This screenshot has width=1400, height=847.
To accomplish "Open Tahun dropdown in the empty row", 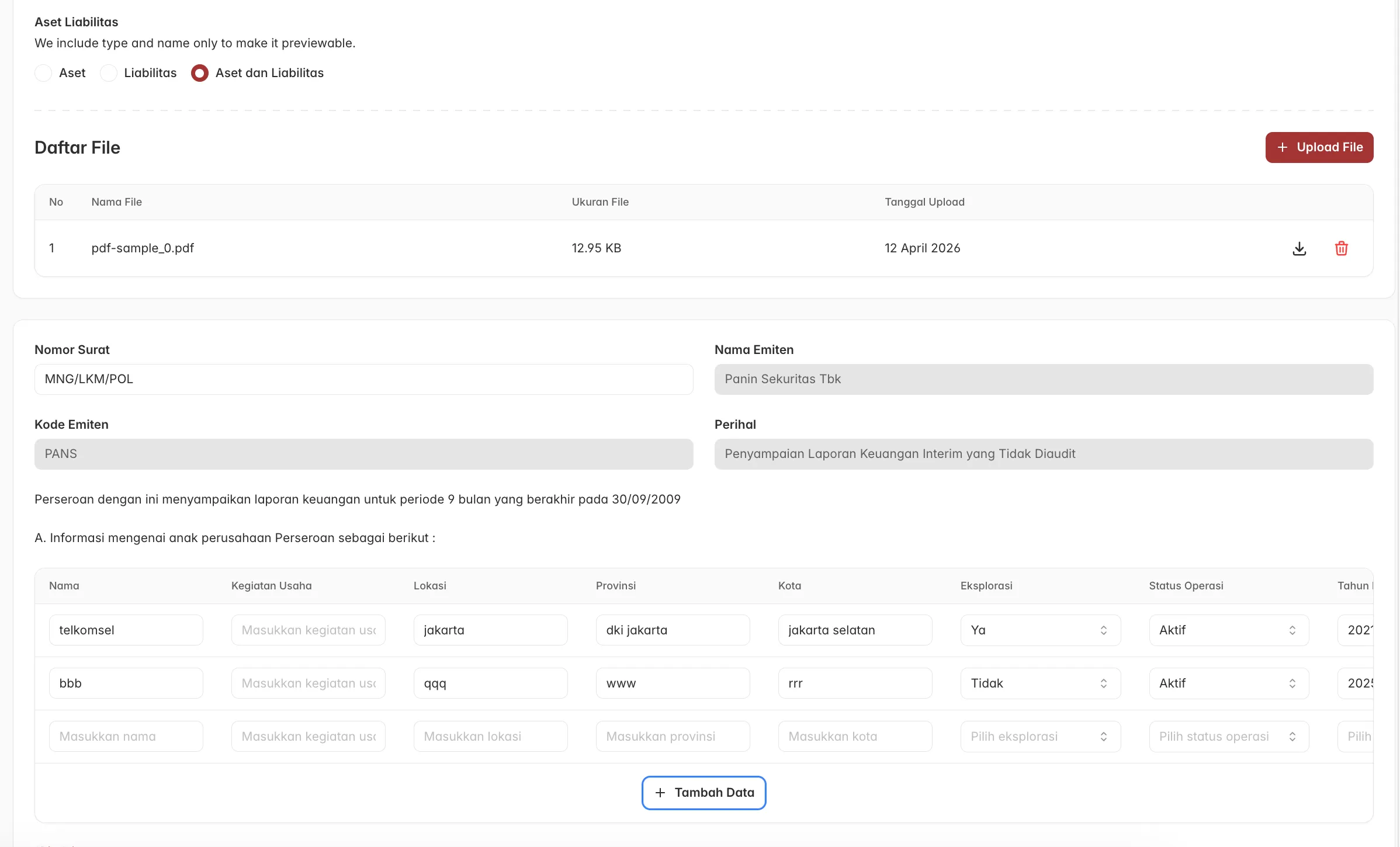I will pyautogui.click(x=1356, y=737).
